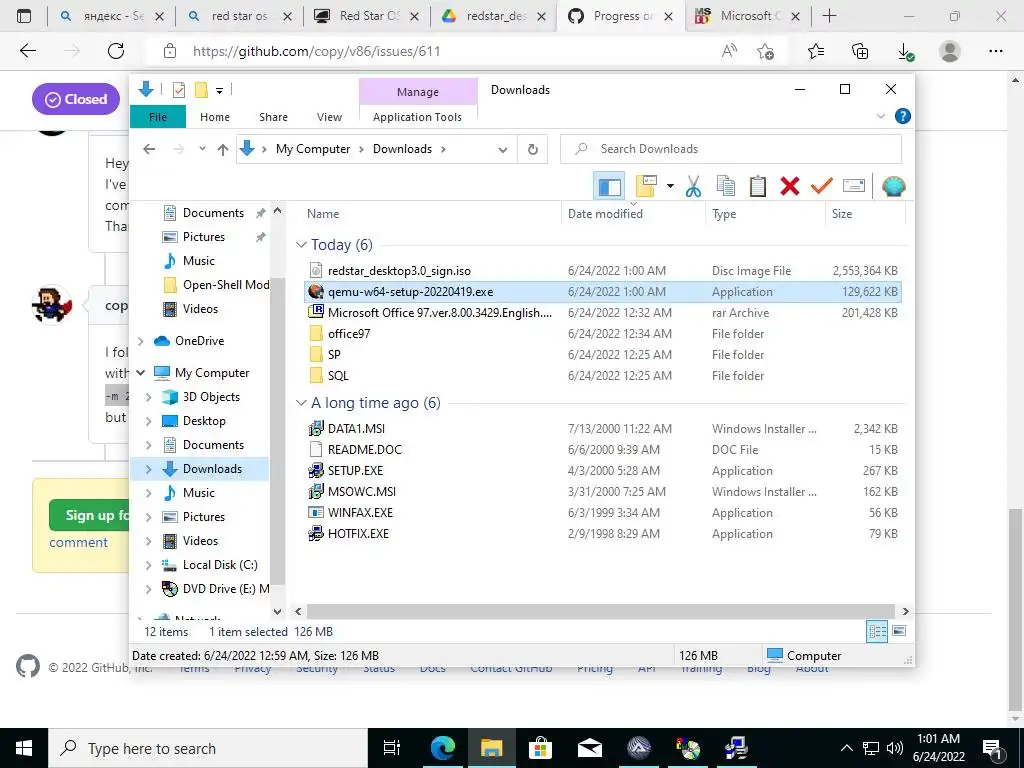Open new browser tab with plus

pos(829,16)
